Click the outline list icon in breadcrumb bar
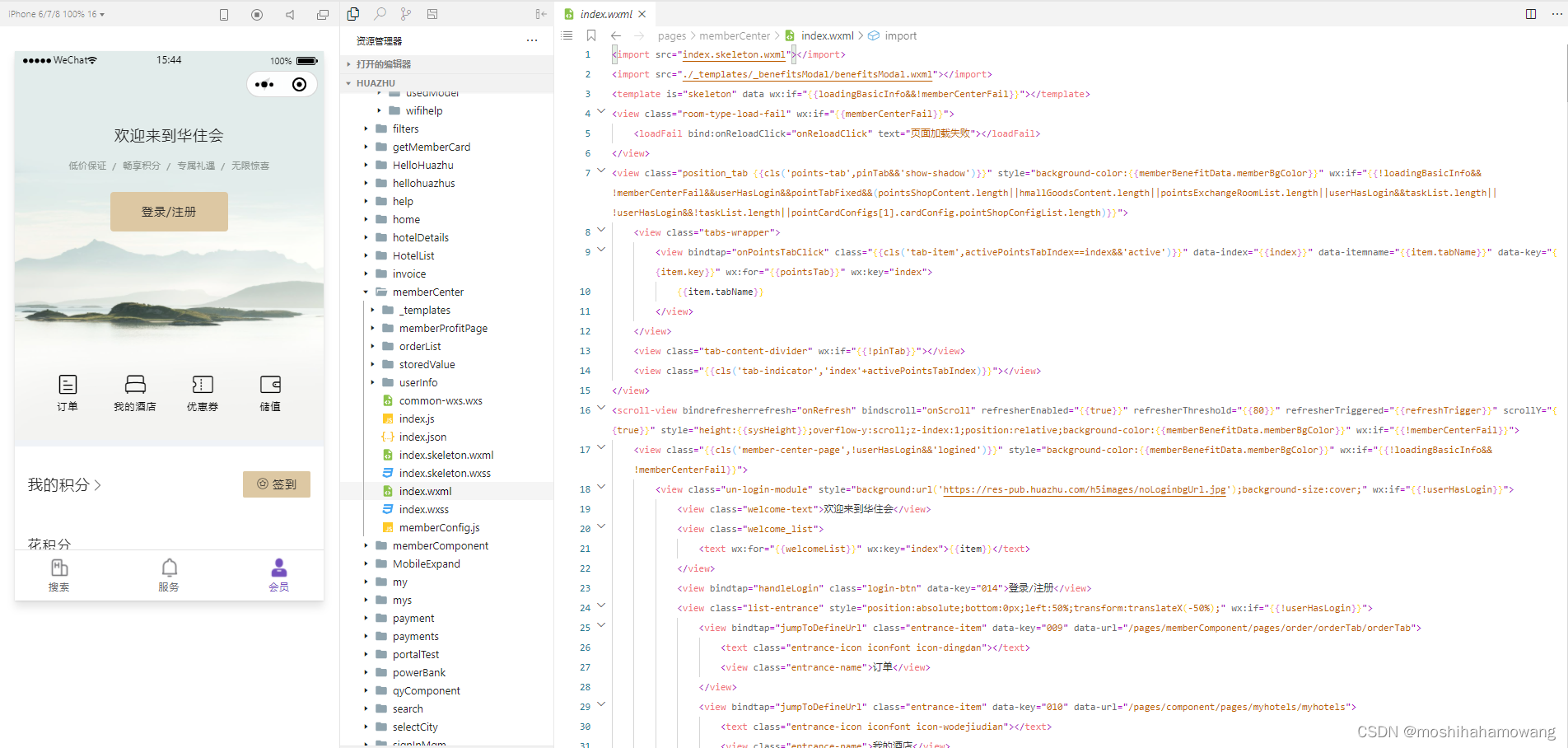Viewport: 1568px width, 748px height. point(567,35)
